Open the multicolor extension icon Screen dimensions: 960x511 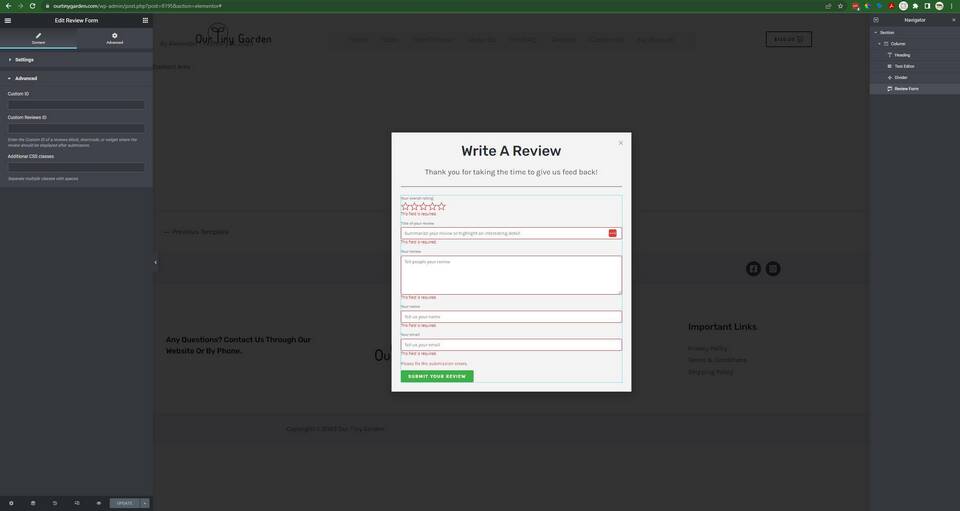tap(868, 6)
